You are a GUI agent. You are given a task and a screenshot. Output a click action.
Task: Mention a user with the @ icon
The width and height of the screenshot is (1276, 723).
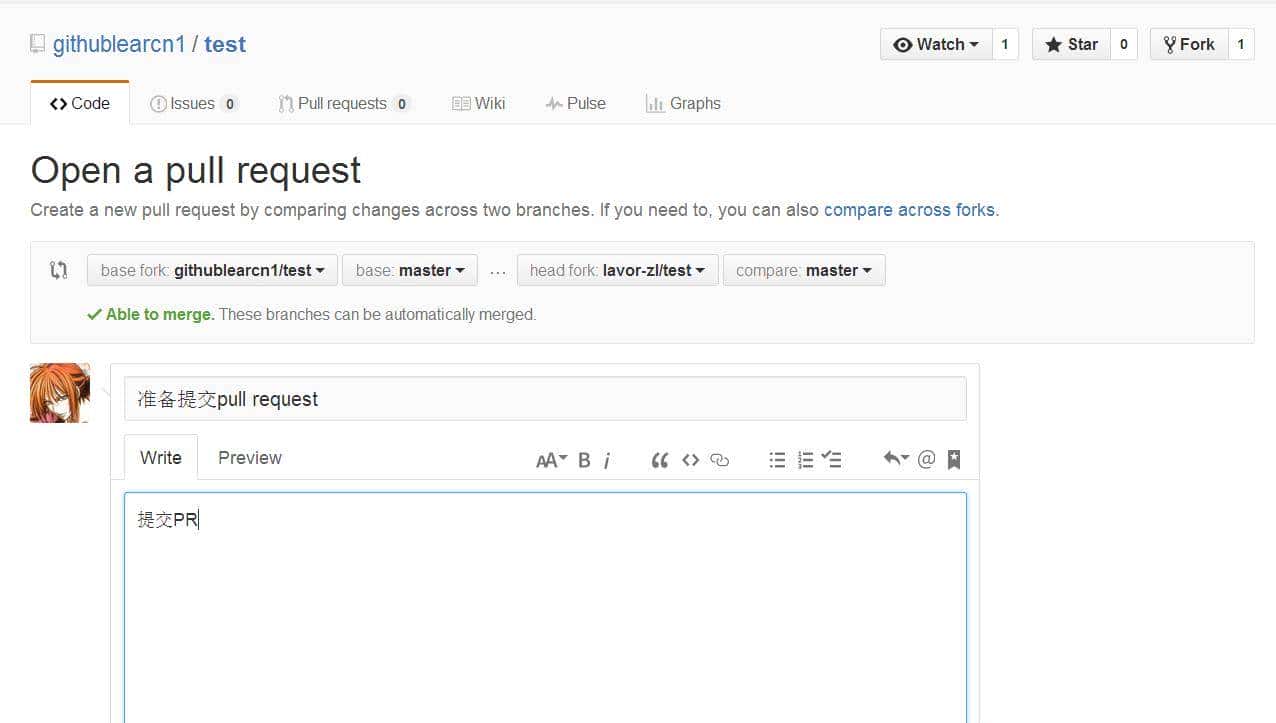(x=926, y=459)
